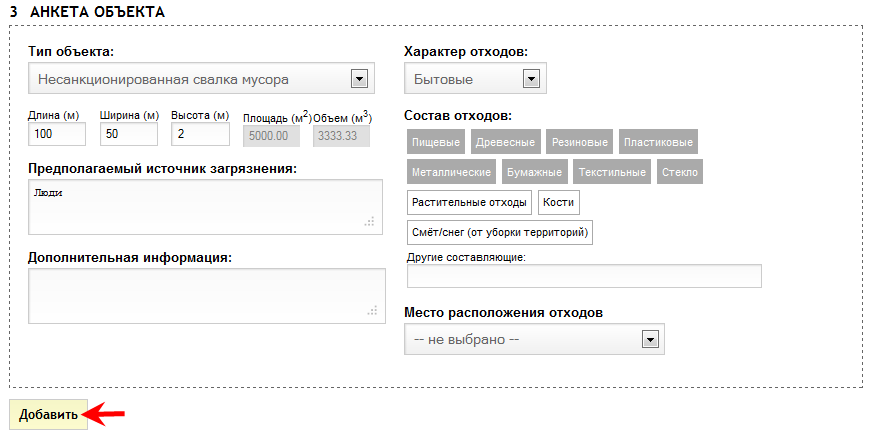This screenshot has height=441, width=873.
Task: Toggle the Стекло waste tag
Action: [x=680, y=172]
